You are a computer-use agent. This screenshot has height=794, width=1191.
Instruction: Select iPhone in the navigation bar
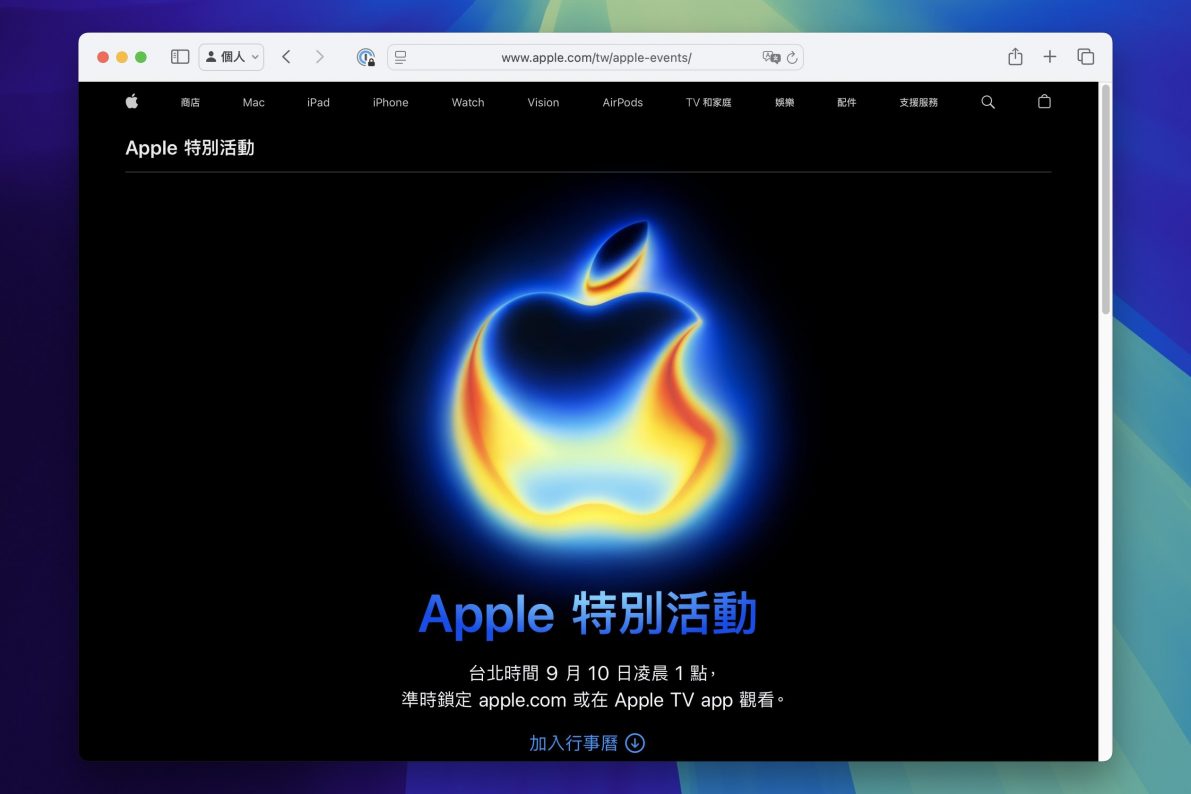390,102
